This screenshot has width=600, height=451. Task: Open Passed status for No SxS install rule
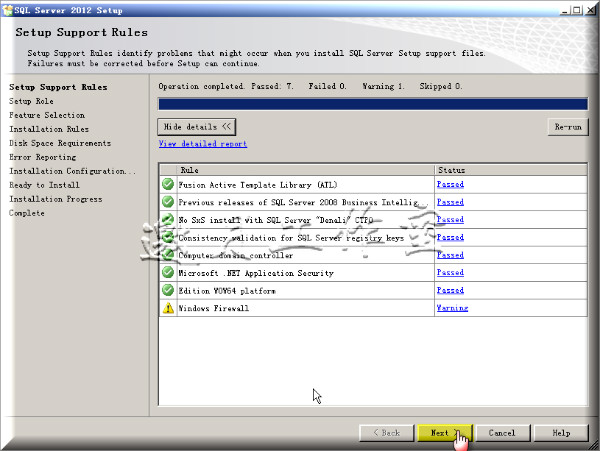click(x=450, y=220)
